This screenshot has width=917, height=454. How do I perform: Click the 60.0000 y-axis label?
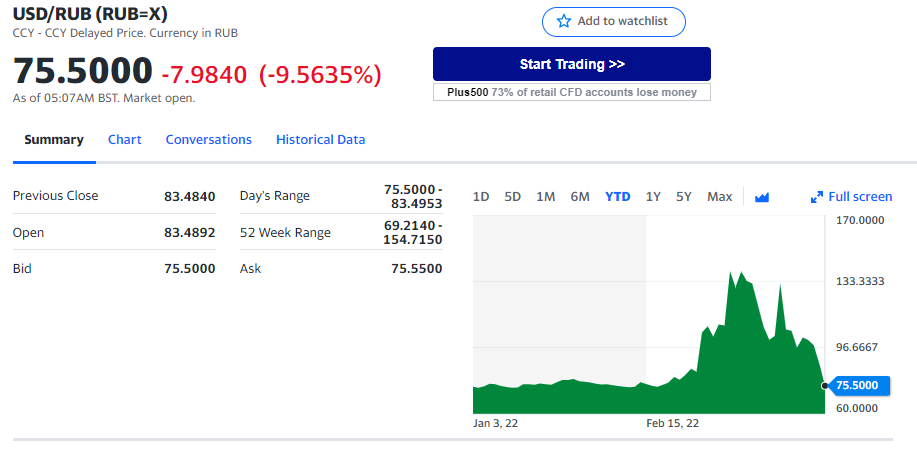coord(857,408)
